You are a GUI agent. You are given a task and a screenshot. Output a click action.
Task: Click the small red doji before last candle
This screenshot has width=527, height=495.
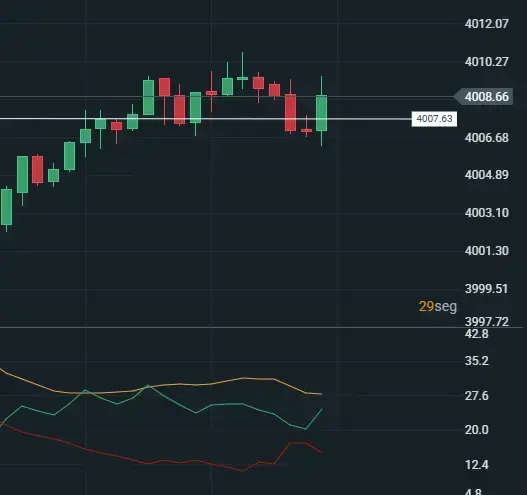(x=307, y=130)
